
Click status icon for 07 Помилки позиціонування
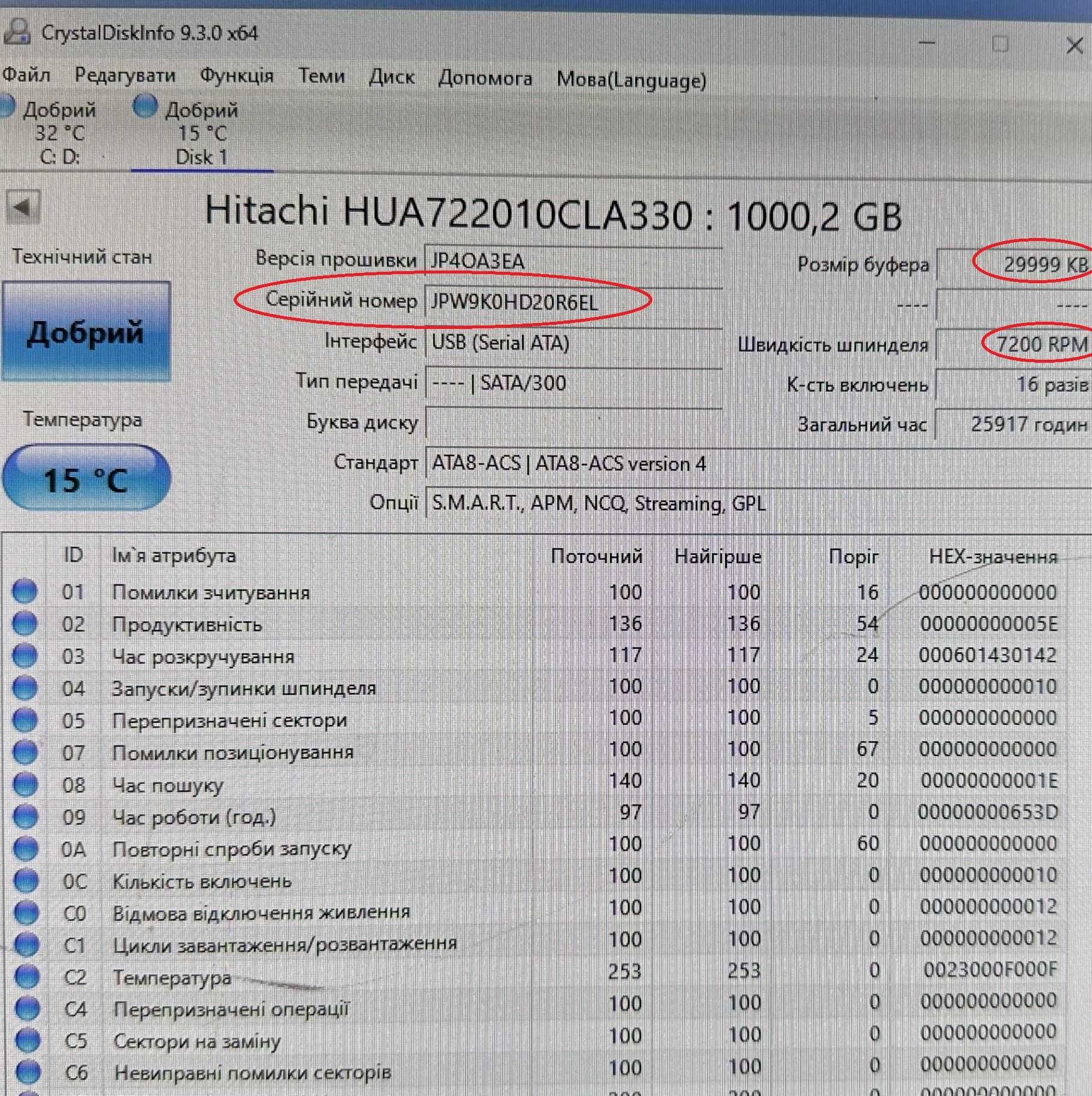pyautogui.click(x=25, y=751)
